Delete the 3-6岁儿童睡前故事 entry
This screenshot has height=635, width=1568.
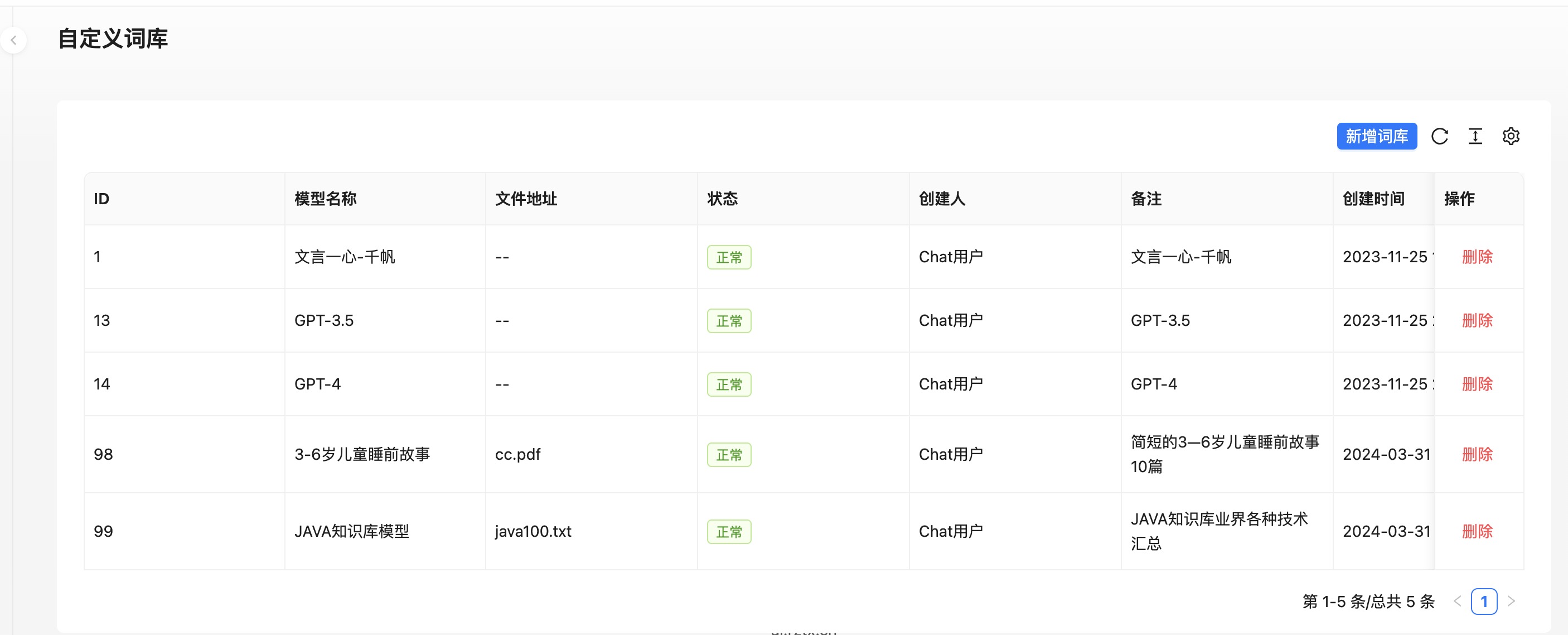pos(1477,454)
